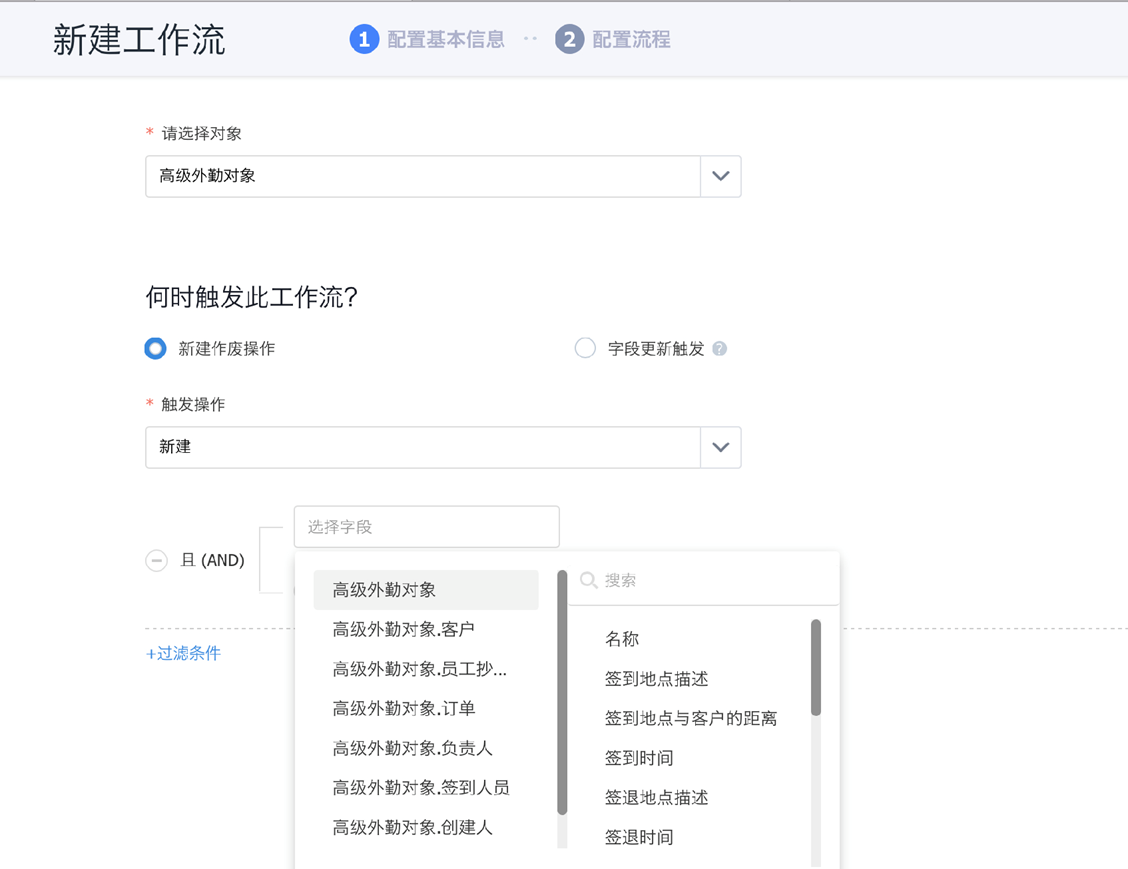1128x869 pixels.
Task: Expand the 请选择对象 dropdown arrow
Action: click(720, 176)
